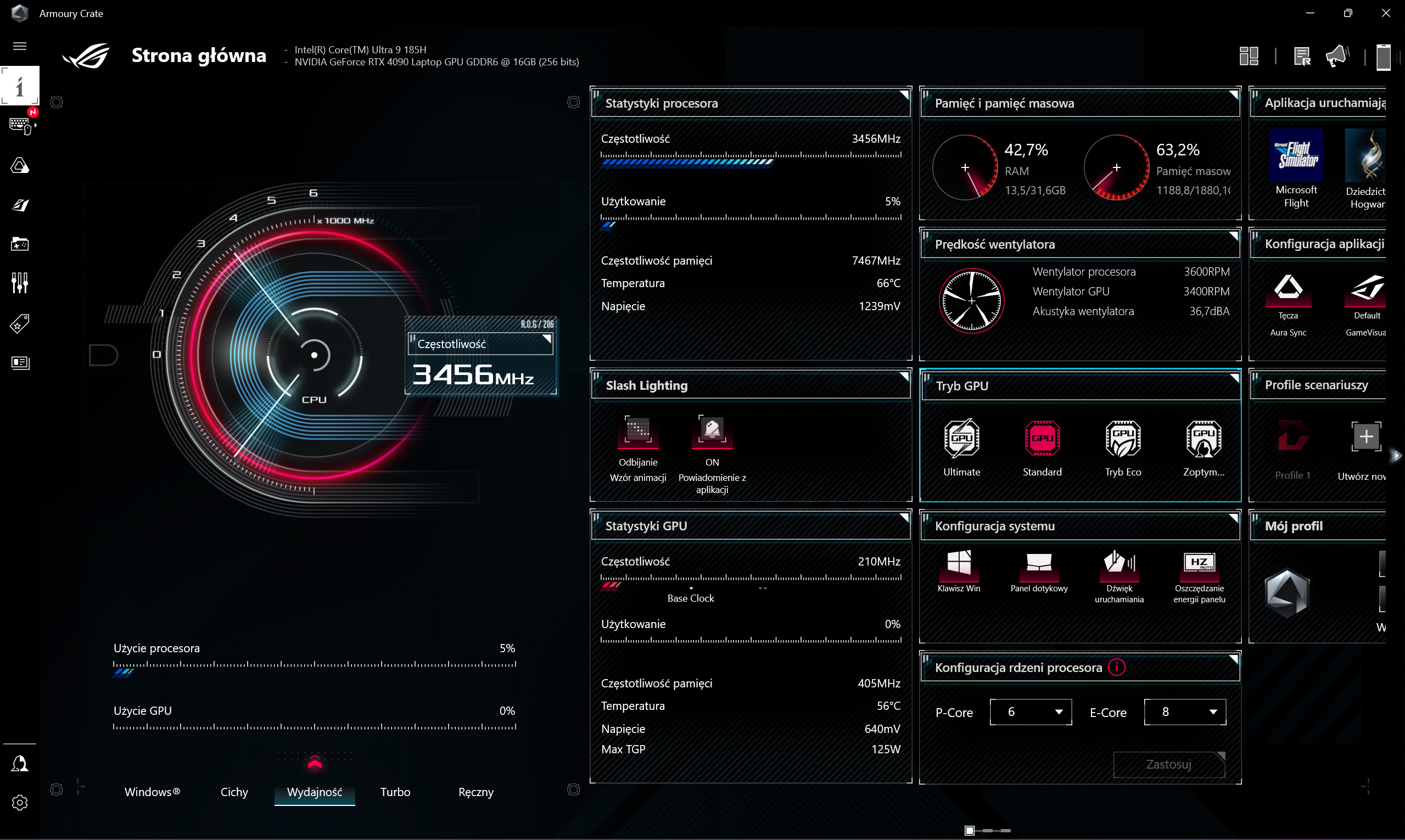
Task: Switch to Turbo operating mode
Action: [395, 792]
